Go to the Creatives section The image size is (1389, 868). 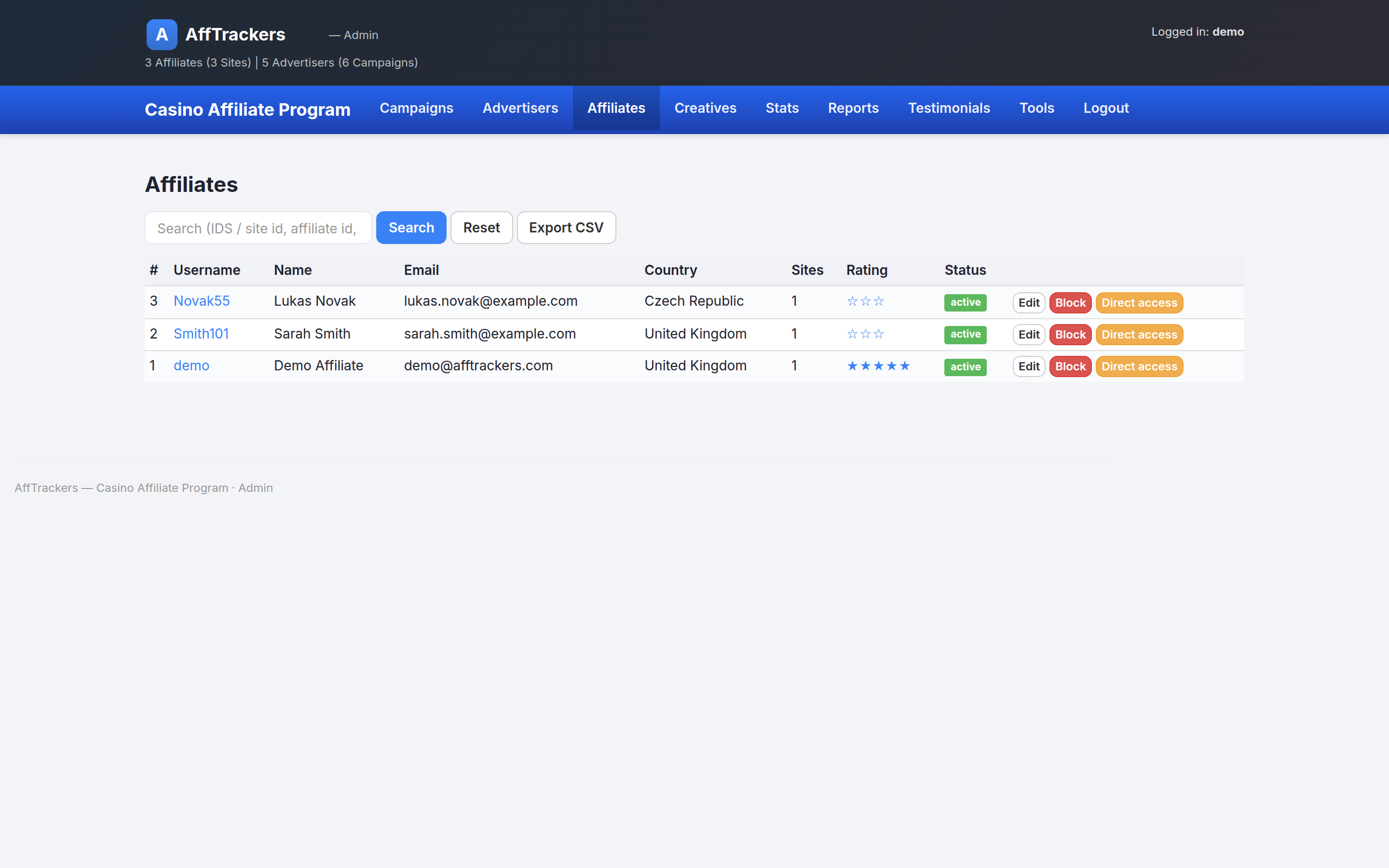(x=705, y=108)
